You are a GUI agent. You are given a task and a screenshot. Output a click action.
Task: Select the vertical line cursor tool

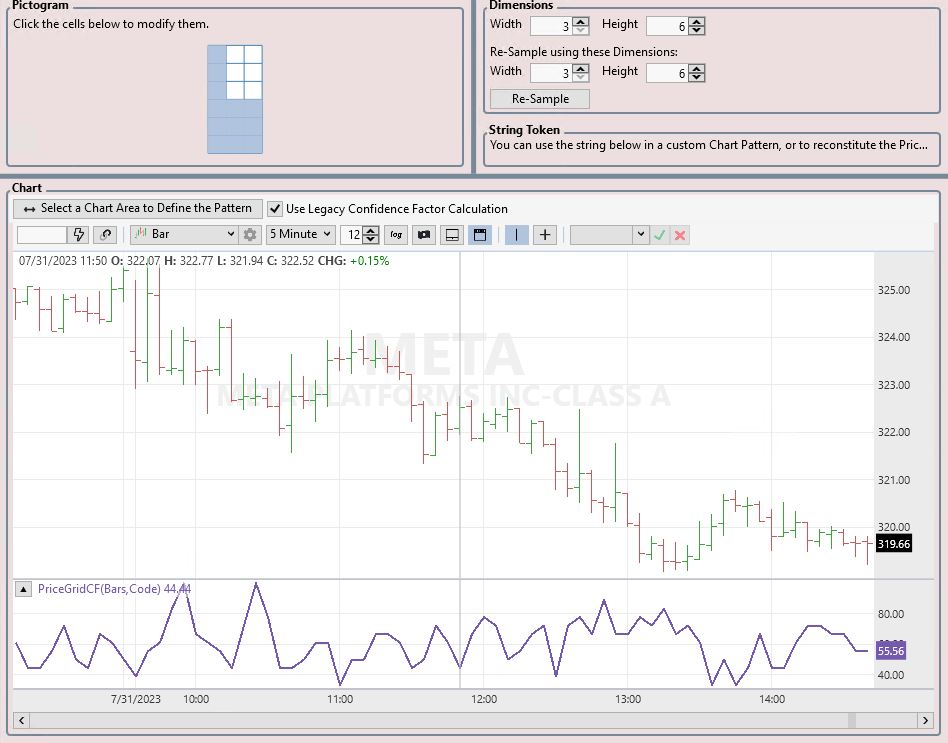[516, 235]
